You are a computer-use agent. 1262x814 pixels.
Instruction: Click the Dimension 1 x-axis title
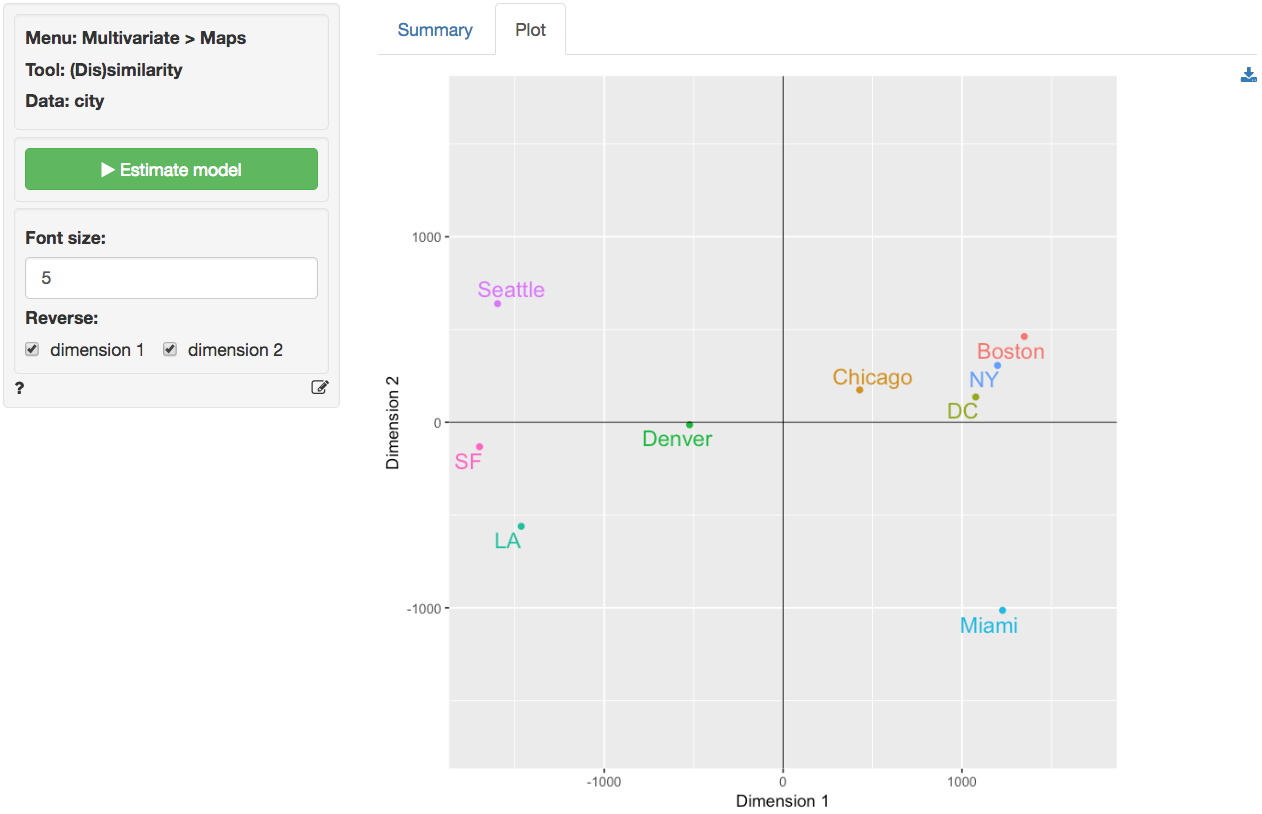(782, 801)
